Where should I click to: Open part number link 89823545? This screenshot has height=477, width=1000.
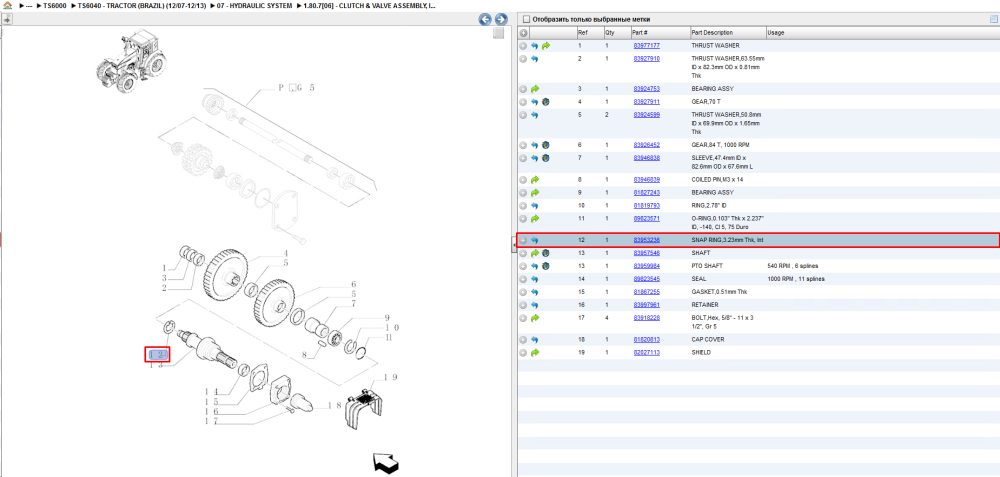click(646, 279)
